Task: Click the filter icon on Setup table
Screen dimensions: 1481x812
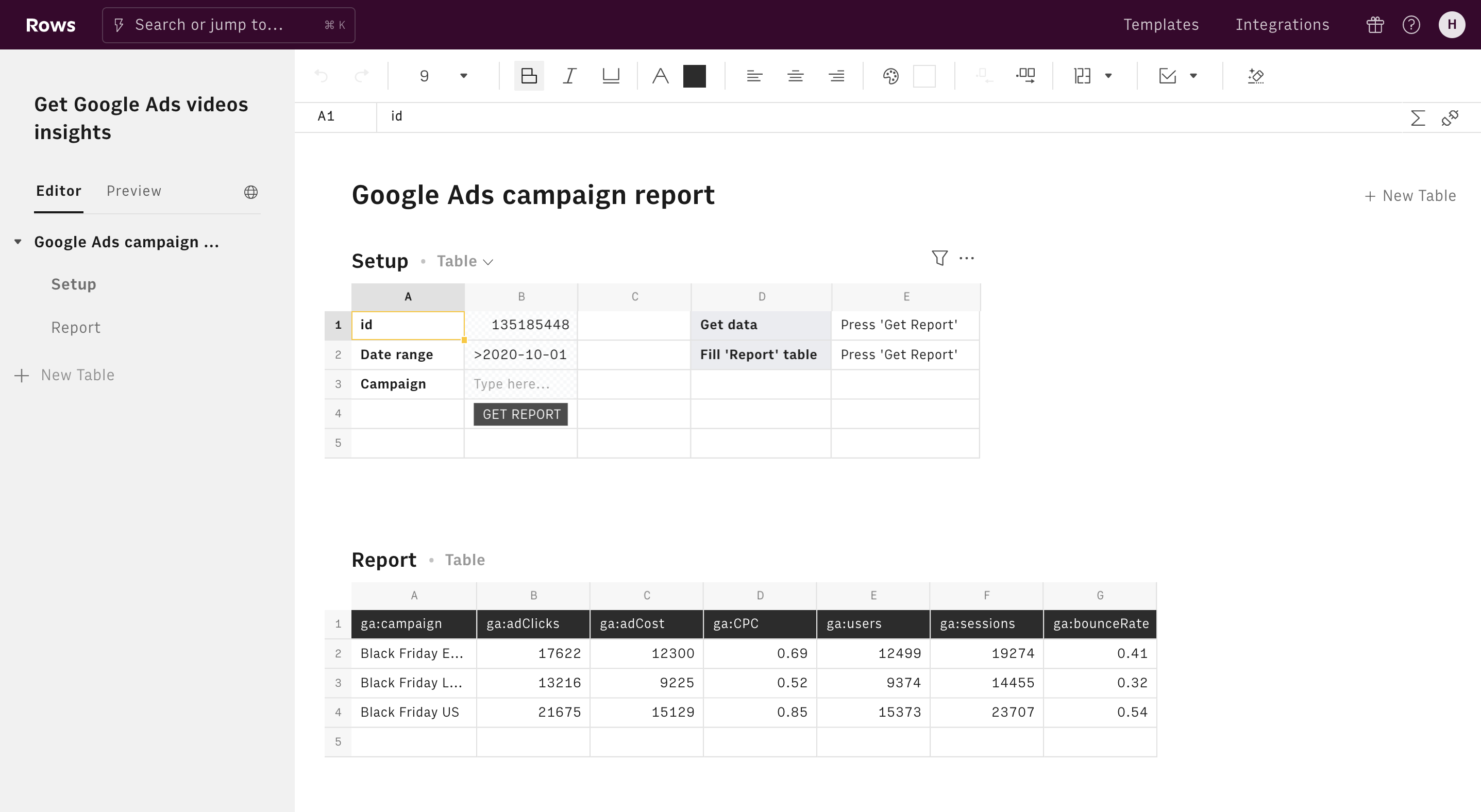Action: (x=938, y=258)
